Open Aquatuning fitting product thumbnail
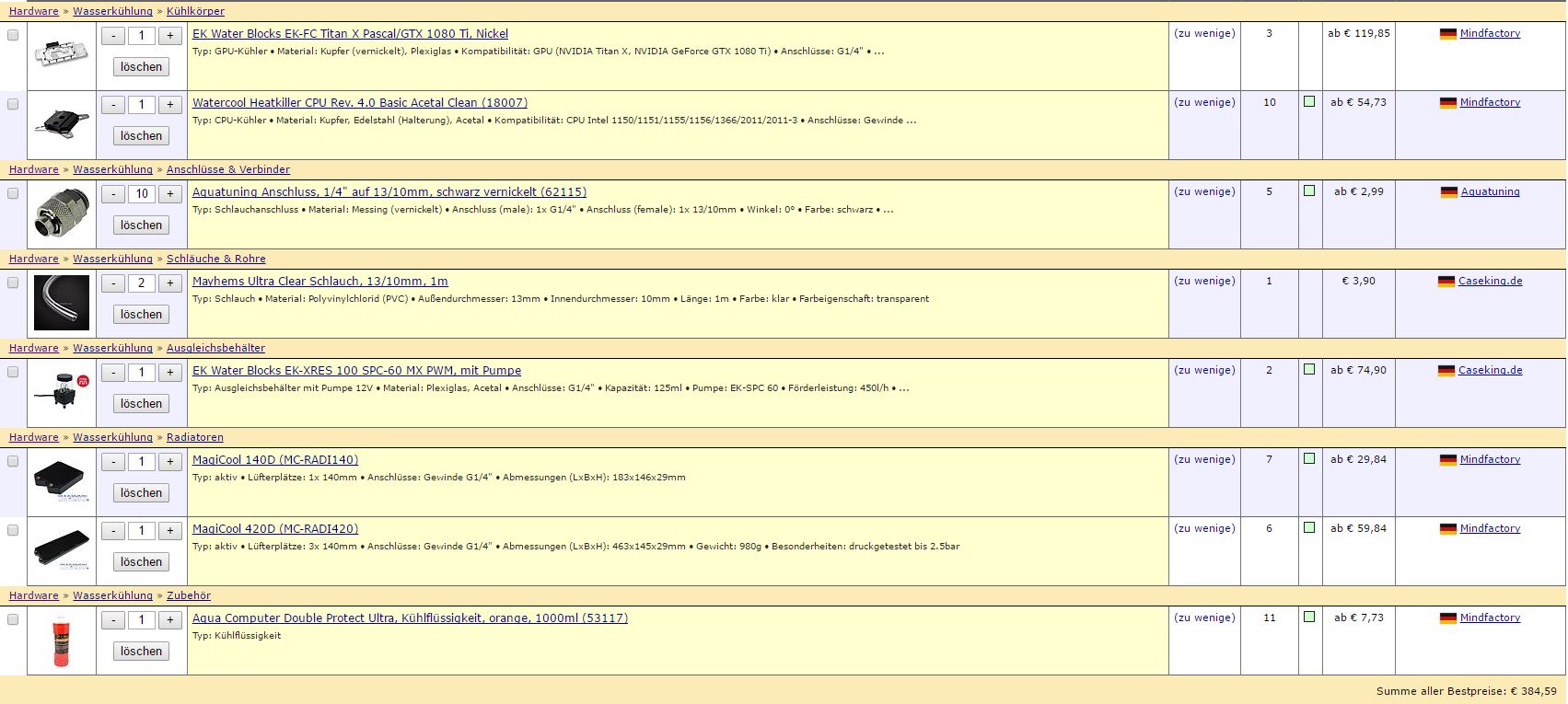Image resolution: width=1568 pixels, height=704 pixels. tap(62, 214)
